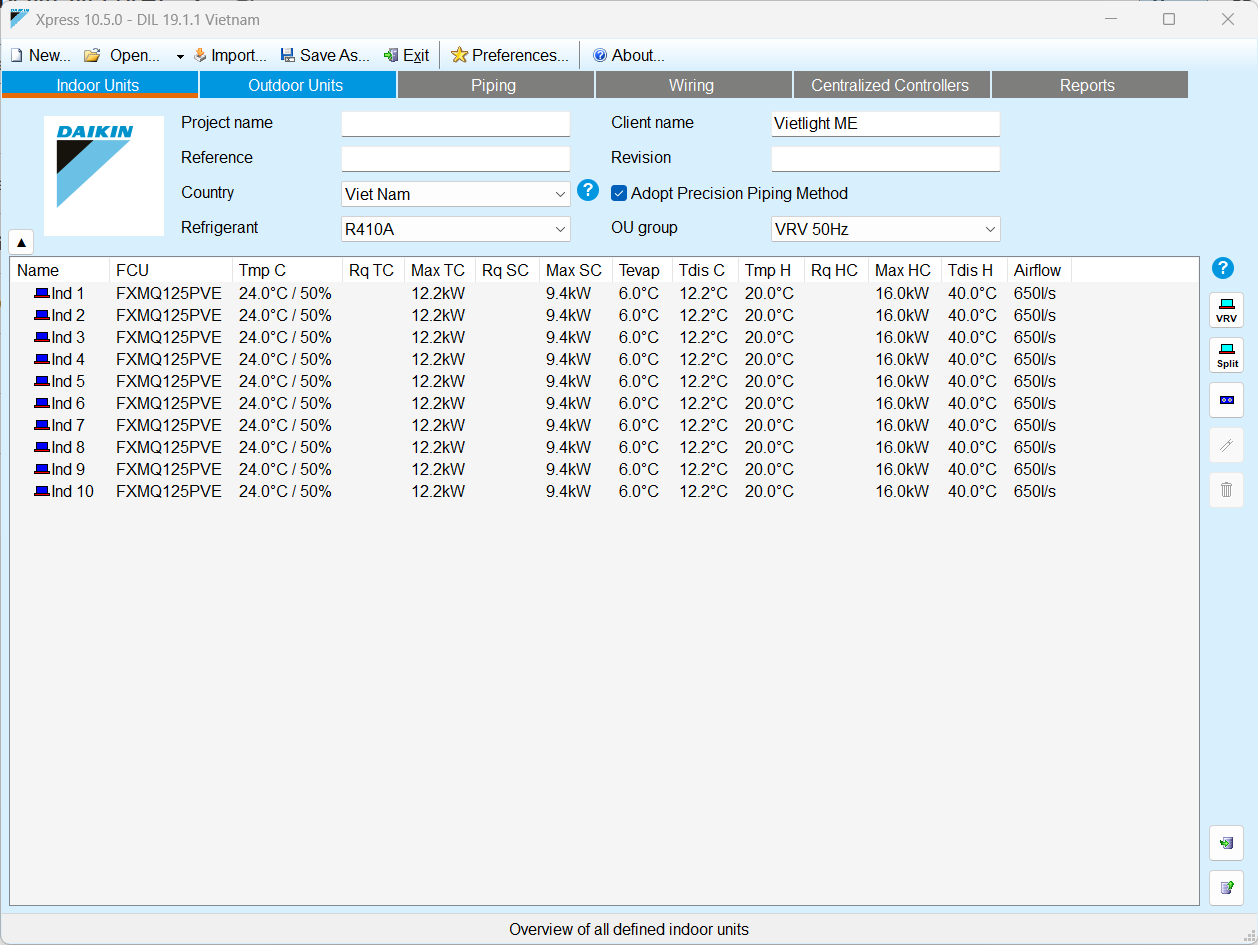This screenshot has height=945, width=1258.
Task: Click the Reference input field
Action: pos(456,159)
